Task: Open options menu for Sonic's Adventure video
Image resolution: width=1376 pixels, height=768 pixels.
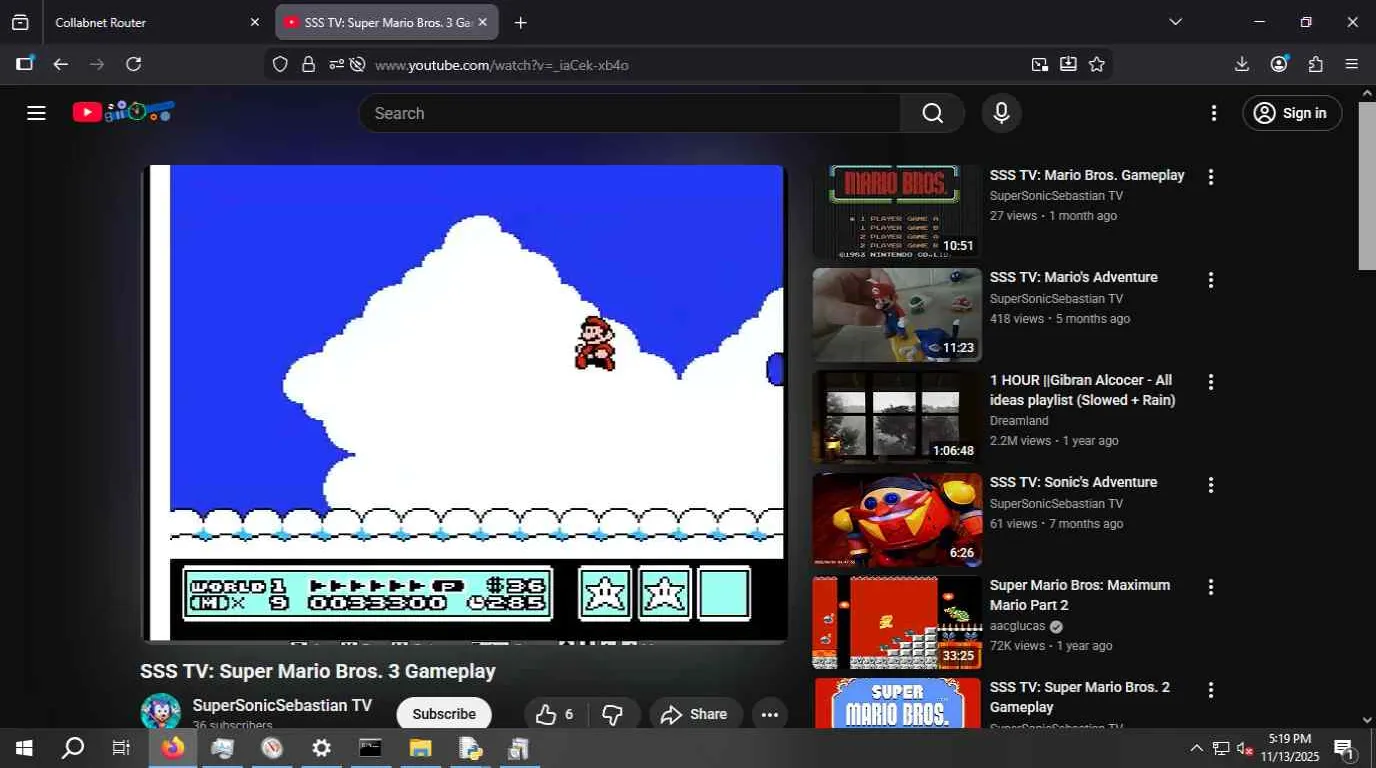Action: (1211, 485)
